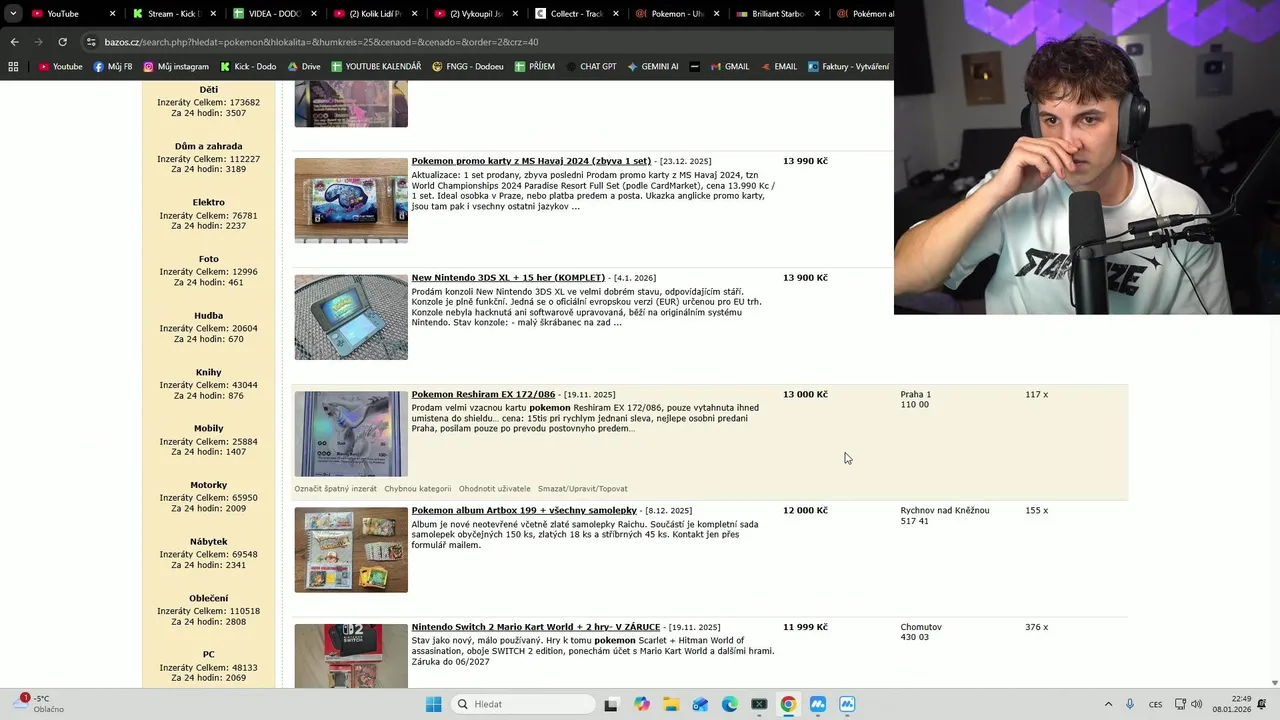This screenshot has height=720, width=1280.
Task: Click the taskbar Hledat search box
Action: pyautogui.click(x=523, y=704)
